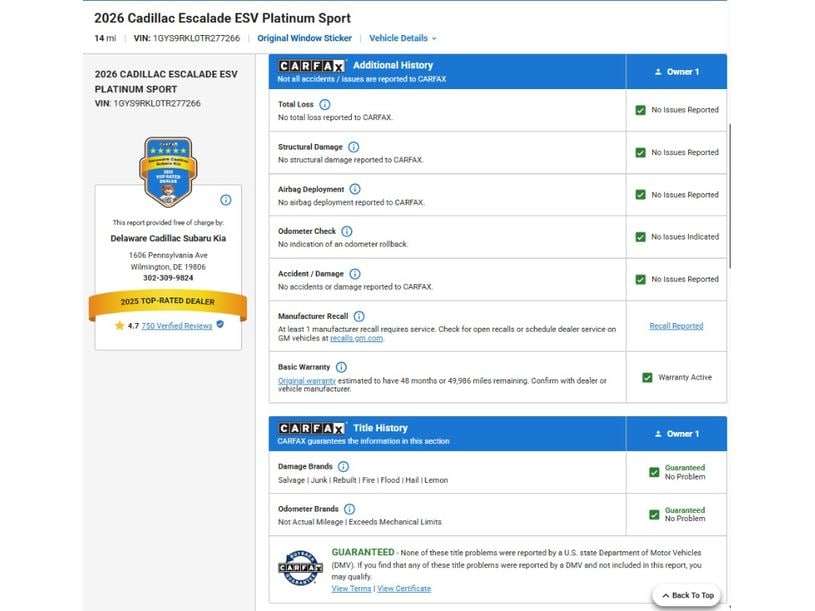Image resolution: width=815 pixels, height=611 pixels.
Task: Click the dealer card info icon
Action: 226,200
